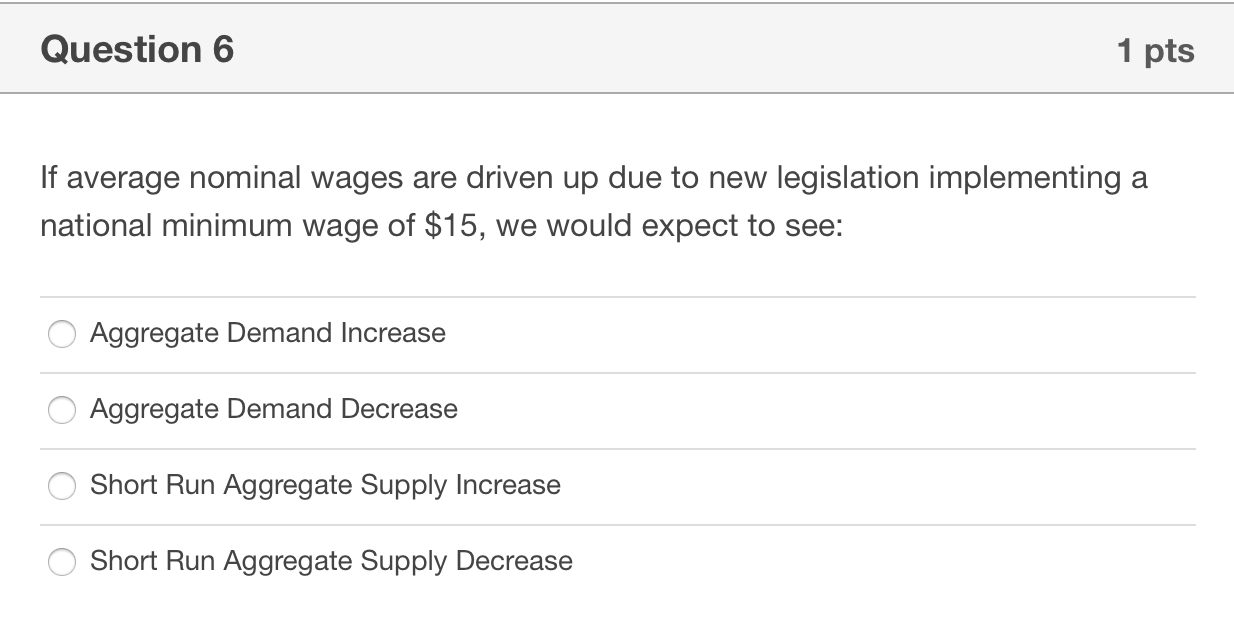Click the radio circle beside Supply Increase
Viewport: 1234px width, 638px height.
tap(62, 486)
